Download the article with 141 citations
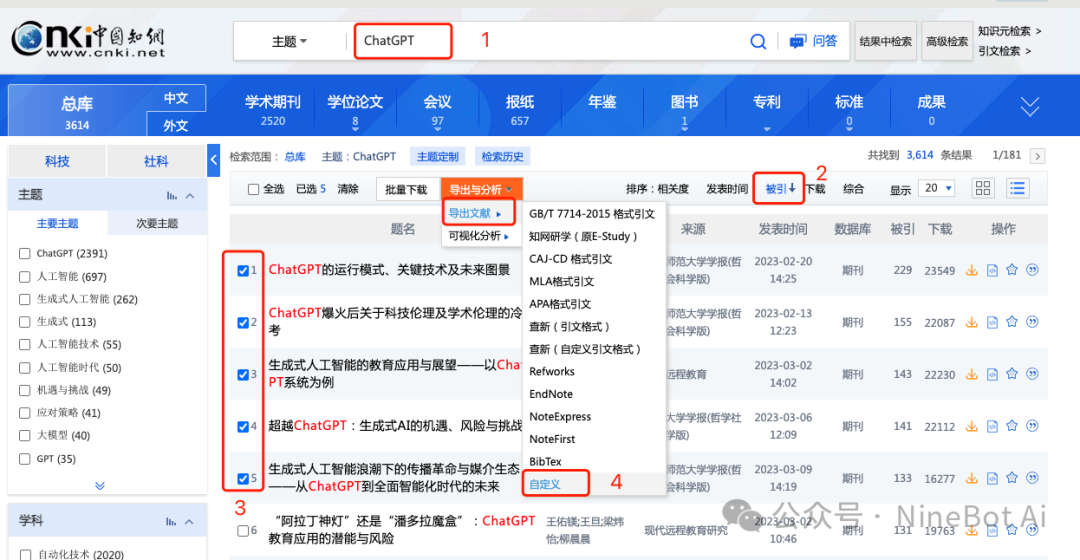The width and height of the screenshot is (1080, 560). 971,426
